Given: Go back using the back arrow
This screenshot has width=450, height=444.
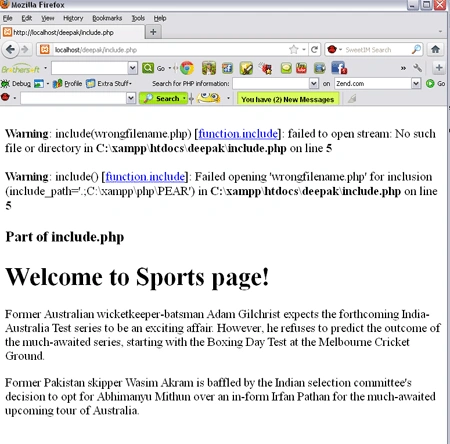Looking at the screenshot, I should [10, 50].
